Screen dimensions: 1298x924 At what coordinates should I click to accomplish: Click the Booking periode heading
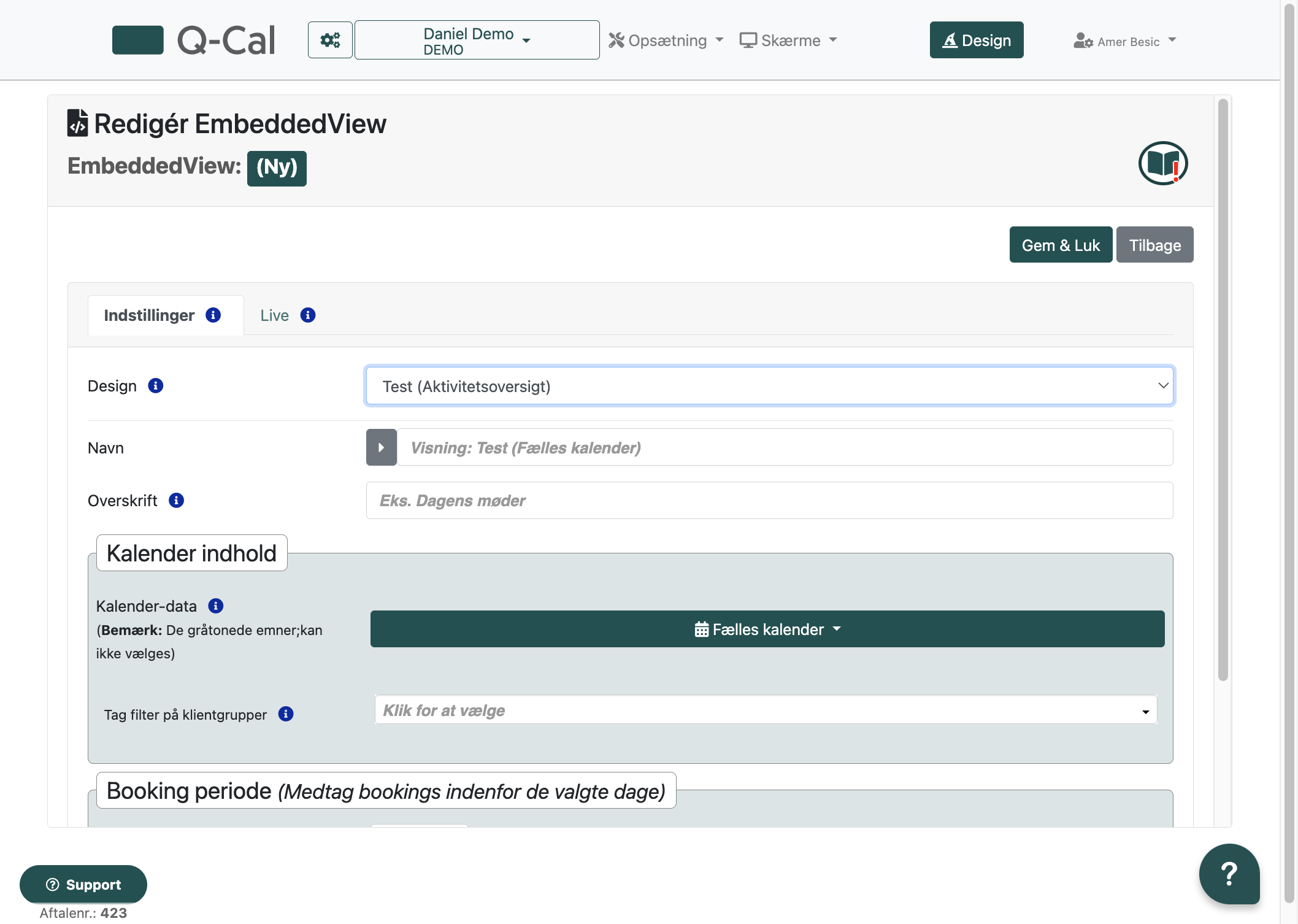click(x=386, y=790)
